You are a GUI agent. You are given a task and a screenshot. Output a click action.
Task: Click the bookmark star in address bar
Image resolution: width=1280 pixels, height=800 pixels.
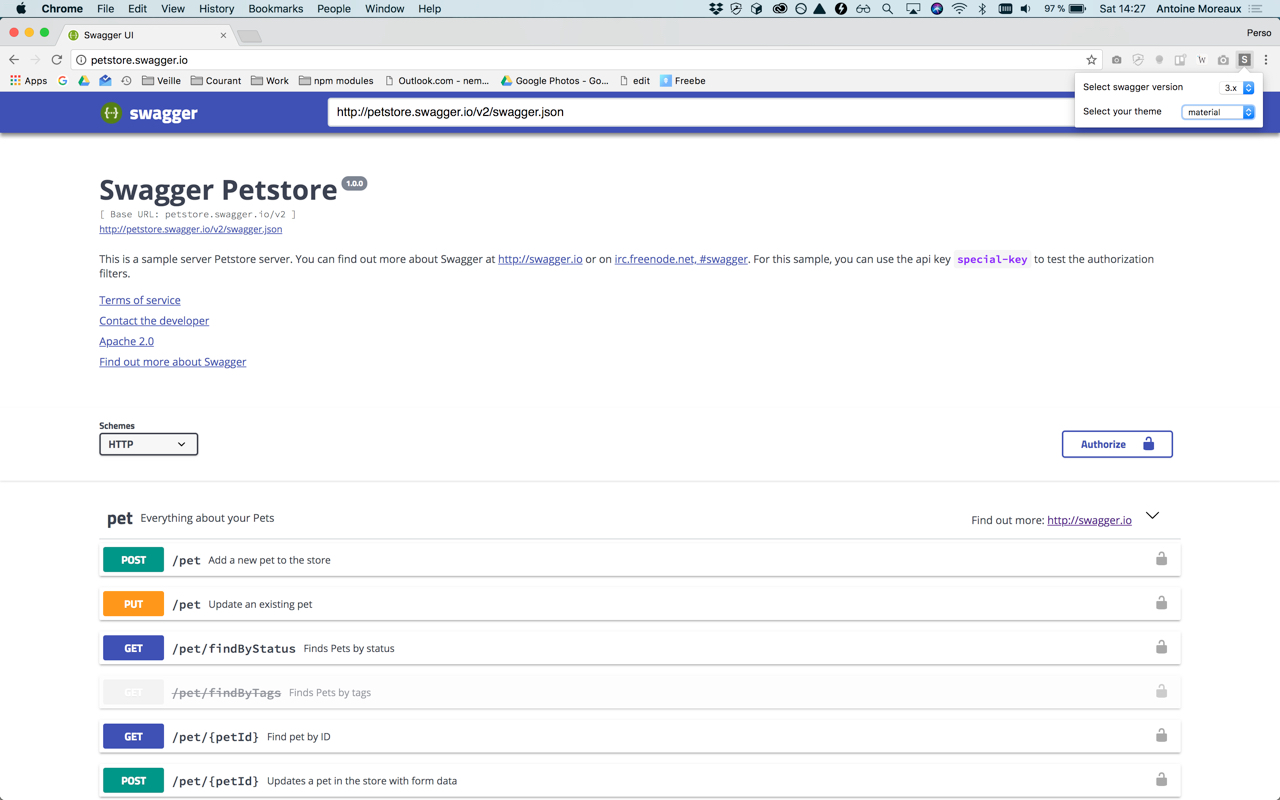pyautogui.click(x=1091, y=60)
